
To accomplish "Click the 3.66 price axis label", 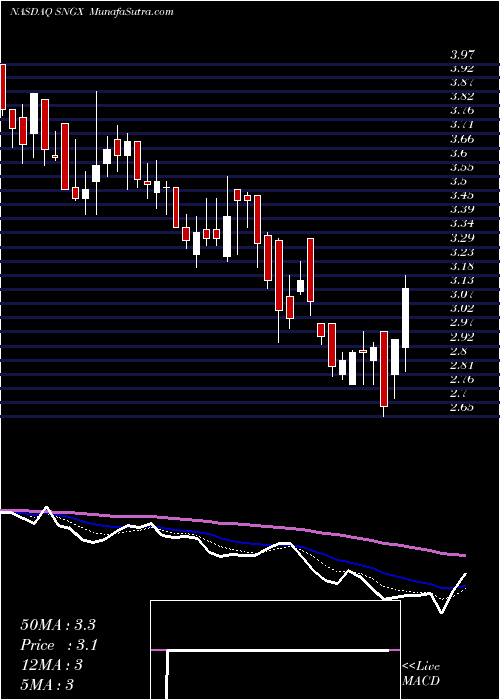I will click(462, 139).
